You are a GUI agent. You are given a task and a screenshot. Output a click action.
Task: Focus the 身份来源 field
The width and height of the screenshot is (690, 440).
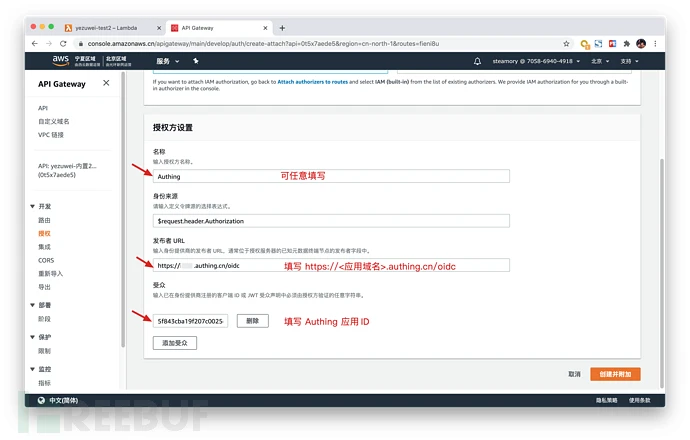tap(331, 221)
